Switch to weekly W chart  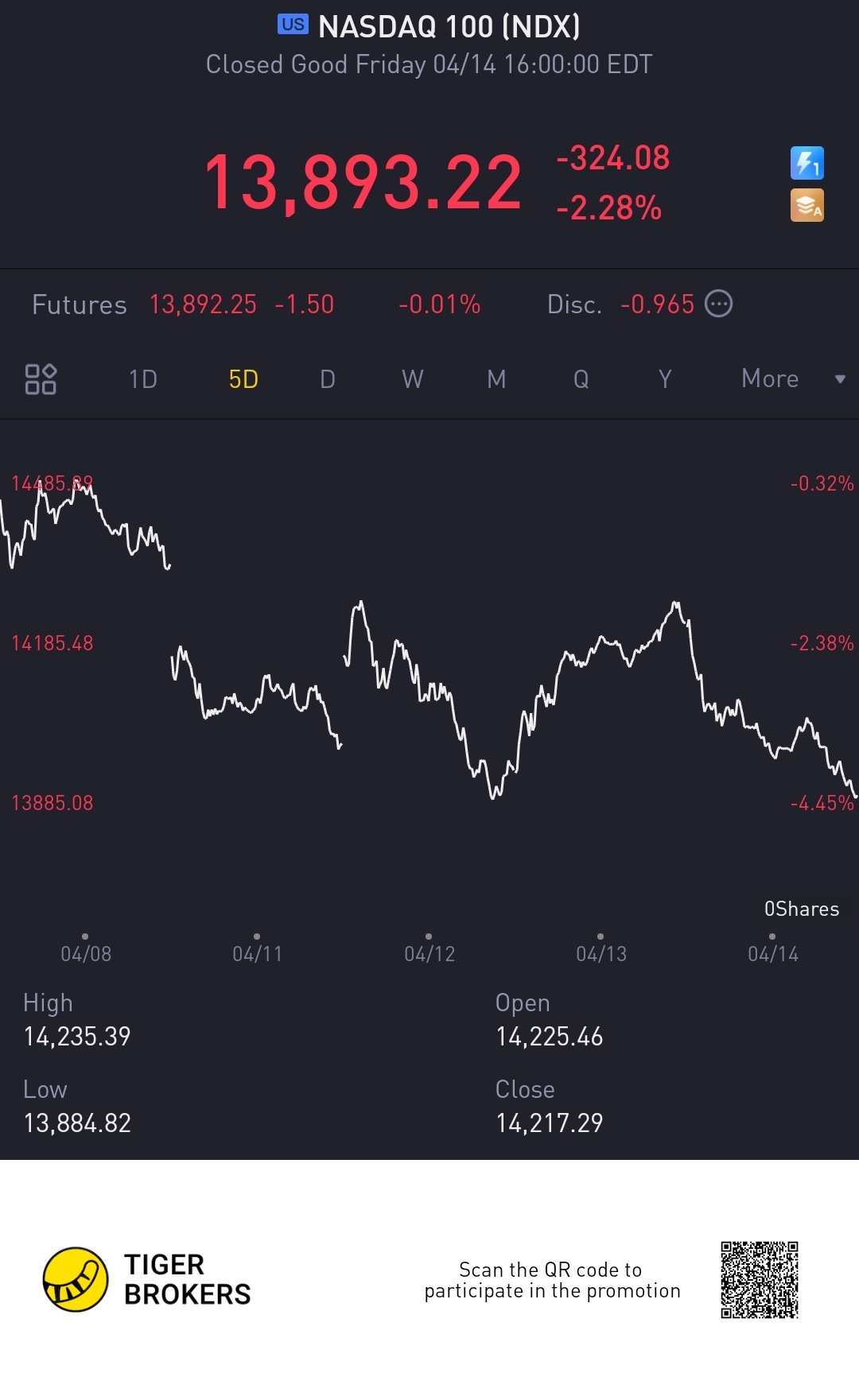[x=412, y=379]
